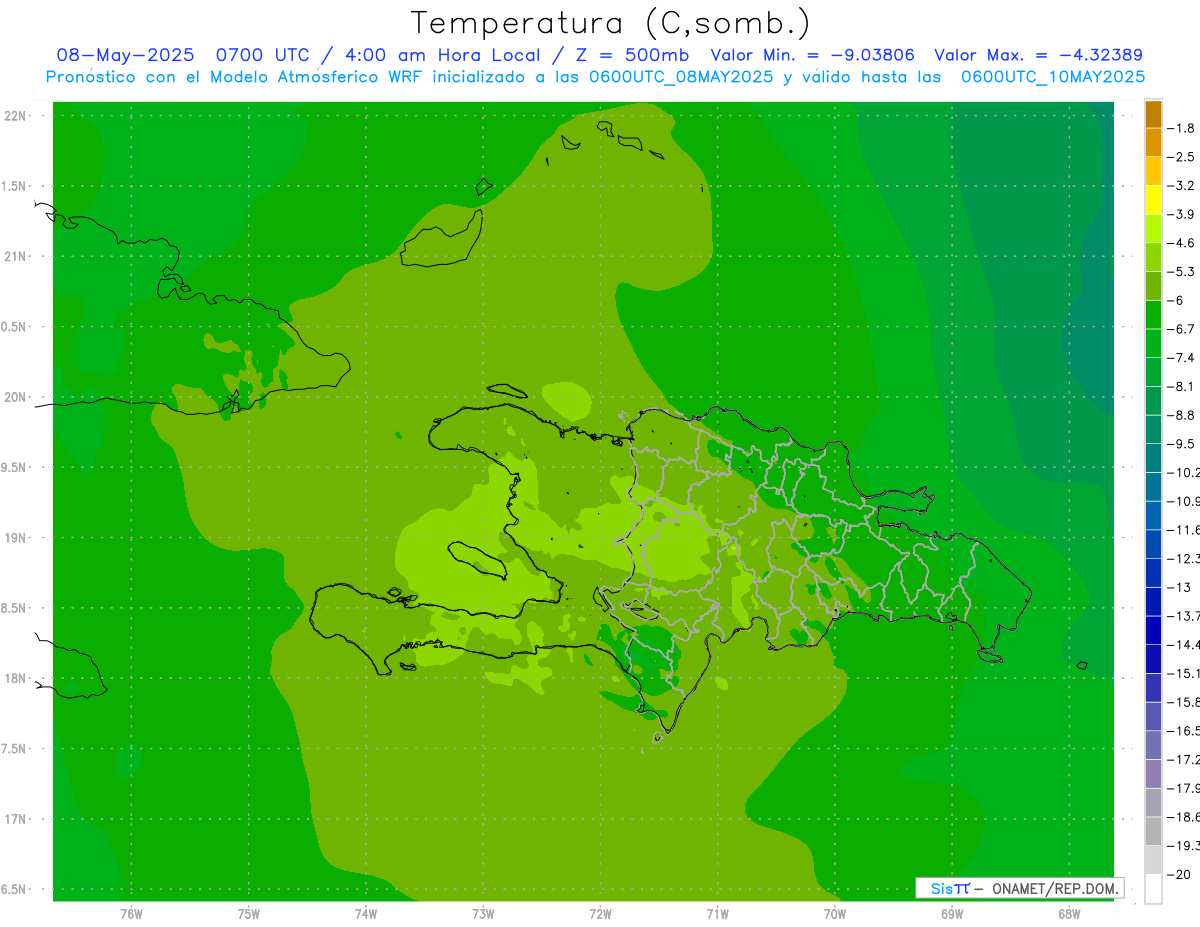Click the '-8.8' colorbar label
Viewport: 1200px width, 927px height.
[x=1182, y=415]
